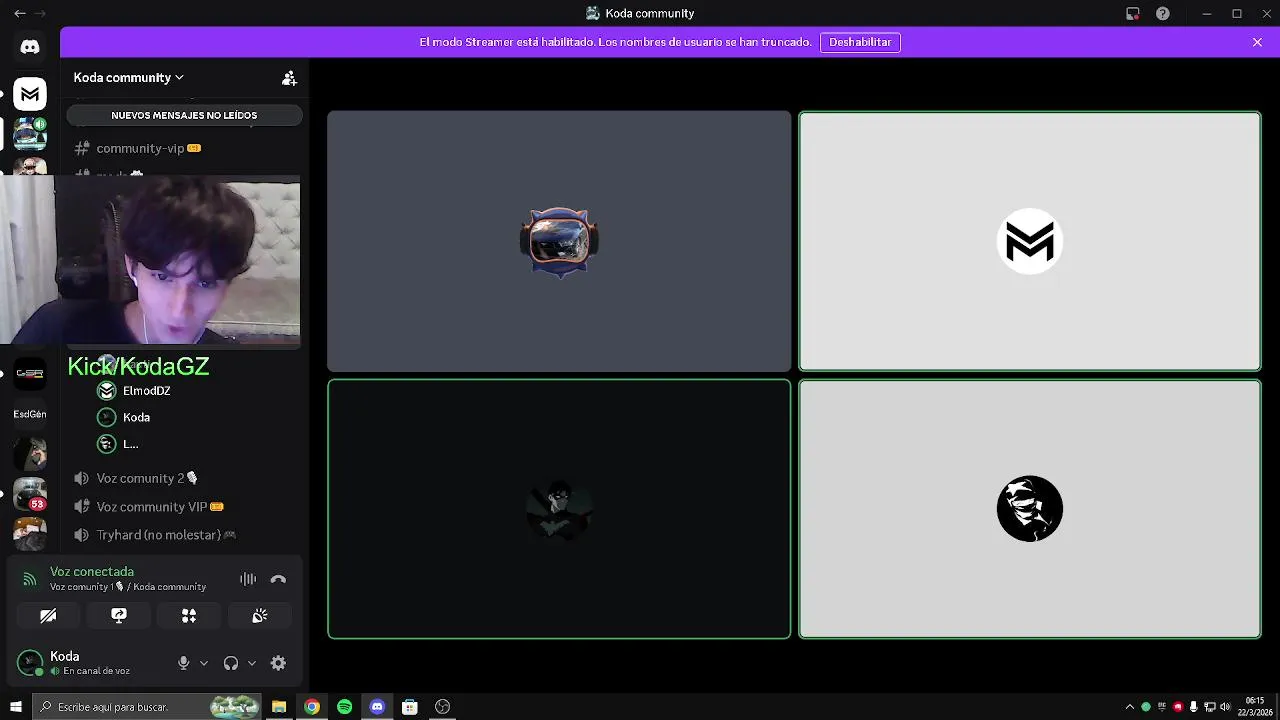Toggle microphone mute

point(183,663)
